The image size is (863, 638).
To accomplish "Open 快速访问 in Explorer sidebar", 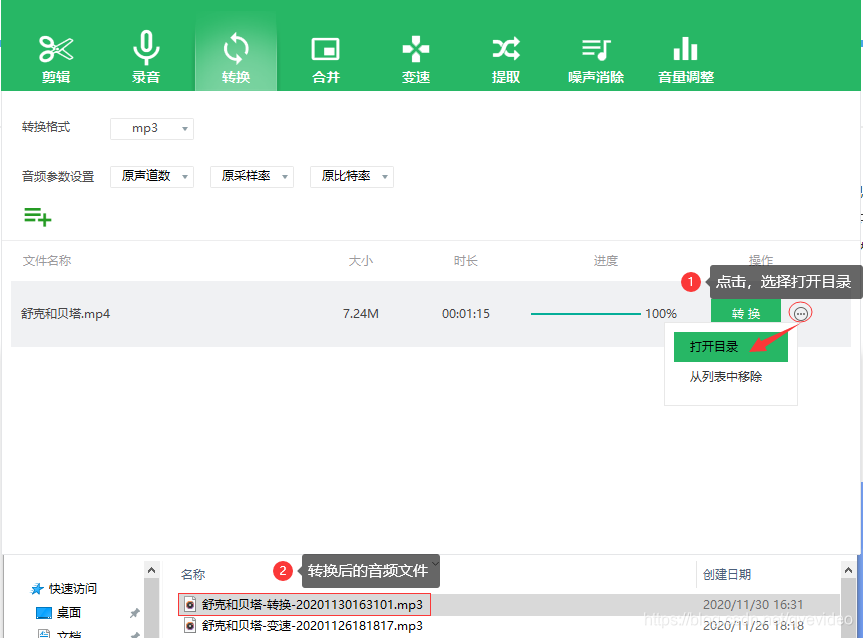I will click(73, 588).
